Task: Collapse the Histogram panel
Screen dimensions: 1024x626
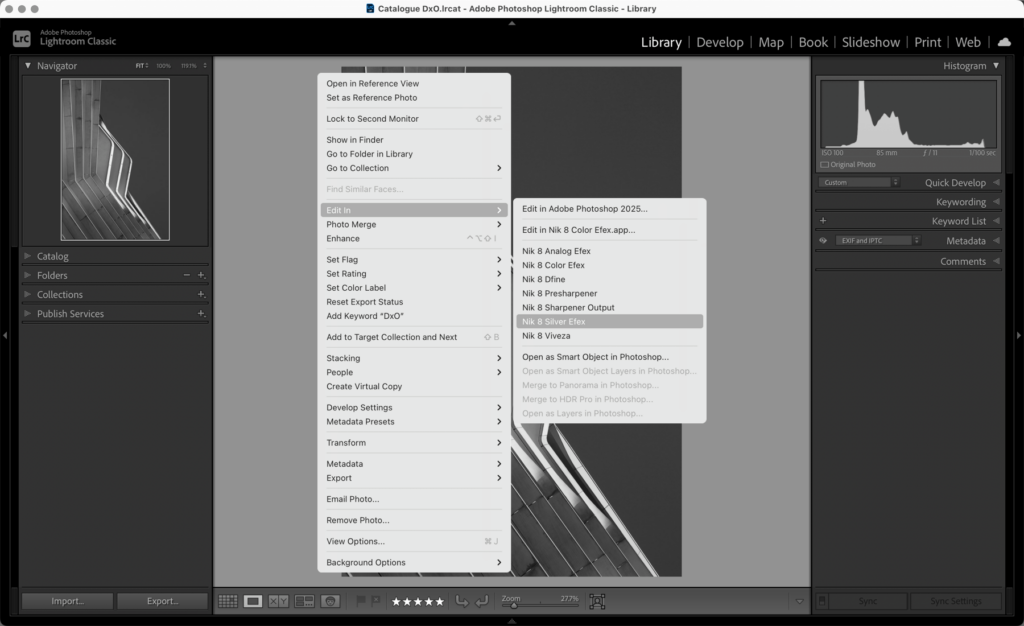Action: point(996,66)
